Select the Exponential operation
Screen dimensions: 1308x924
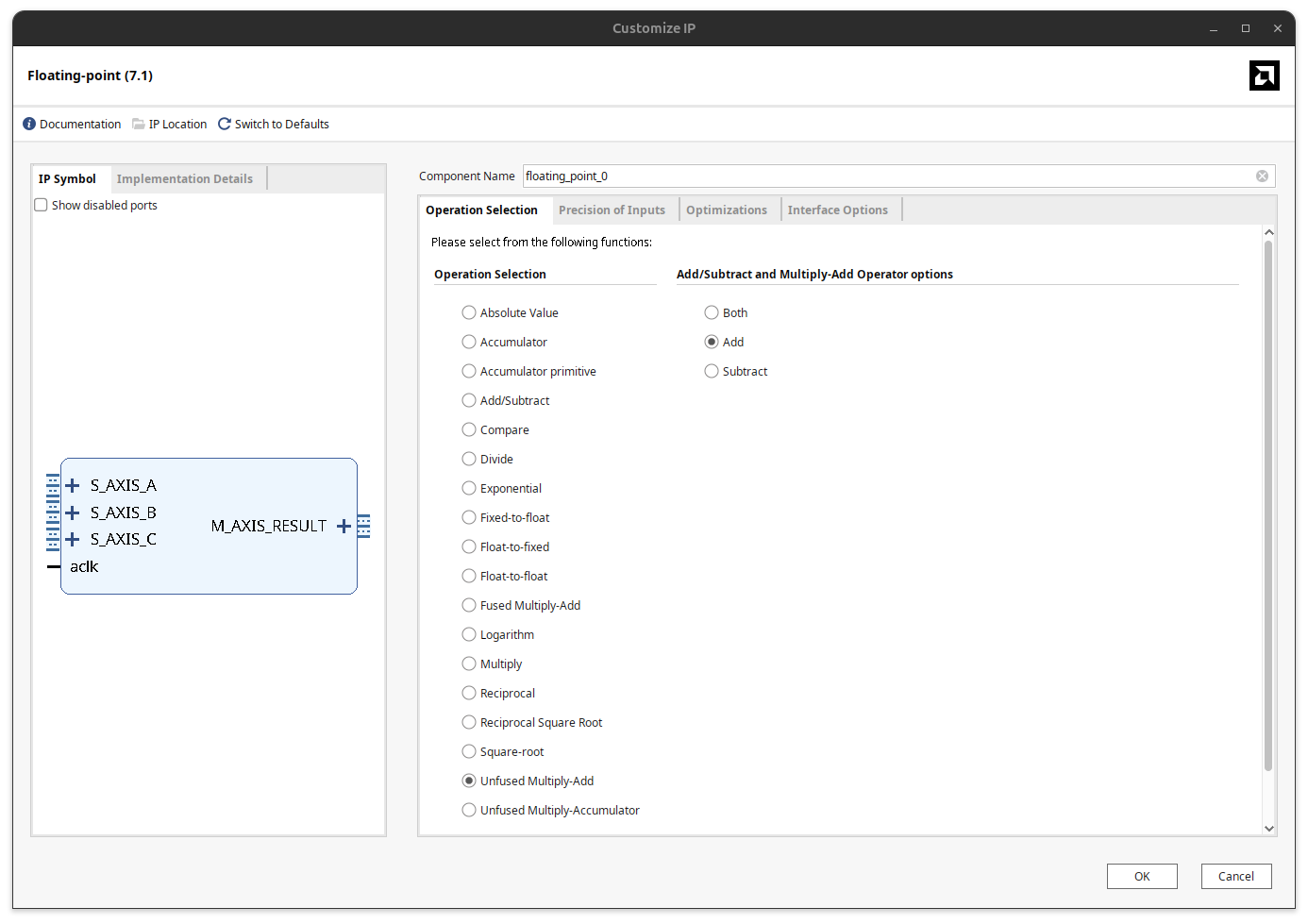469,488
